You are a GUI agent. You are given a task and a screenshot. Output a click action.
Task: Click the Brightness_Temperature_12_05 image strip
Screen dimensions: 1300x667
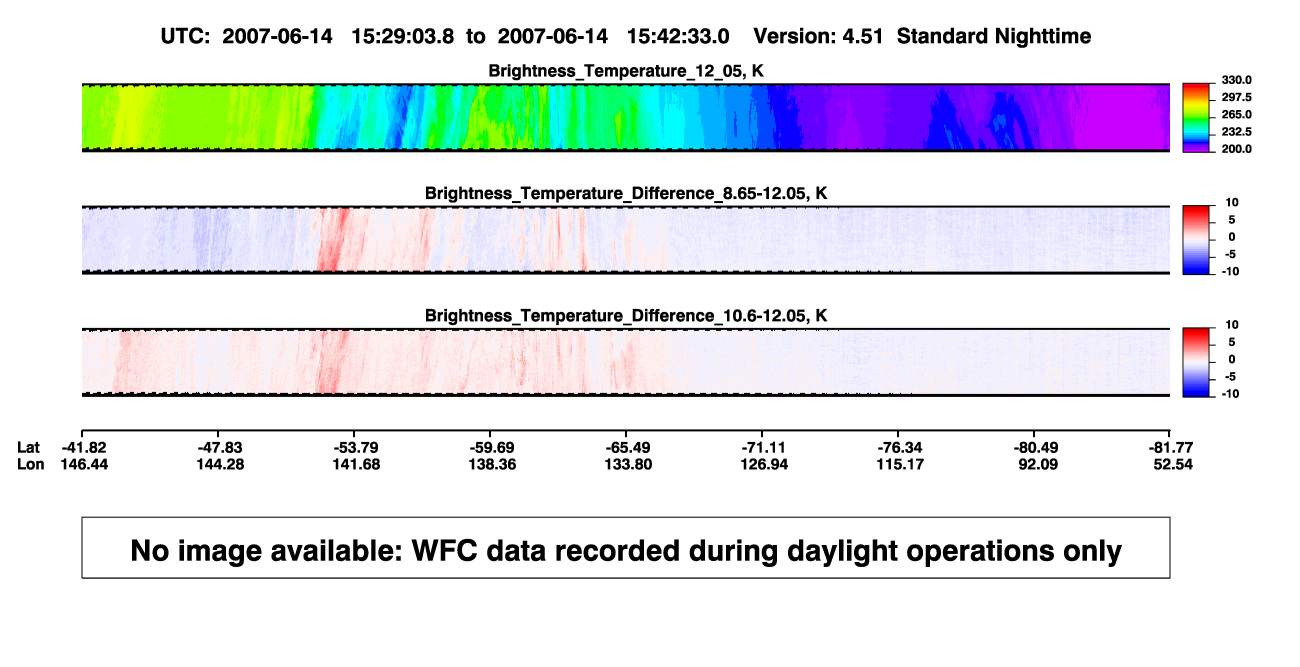[x=626, y=117]
